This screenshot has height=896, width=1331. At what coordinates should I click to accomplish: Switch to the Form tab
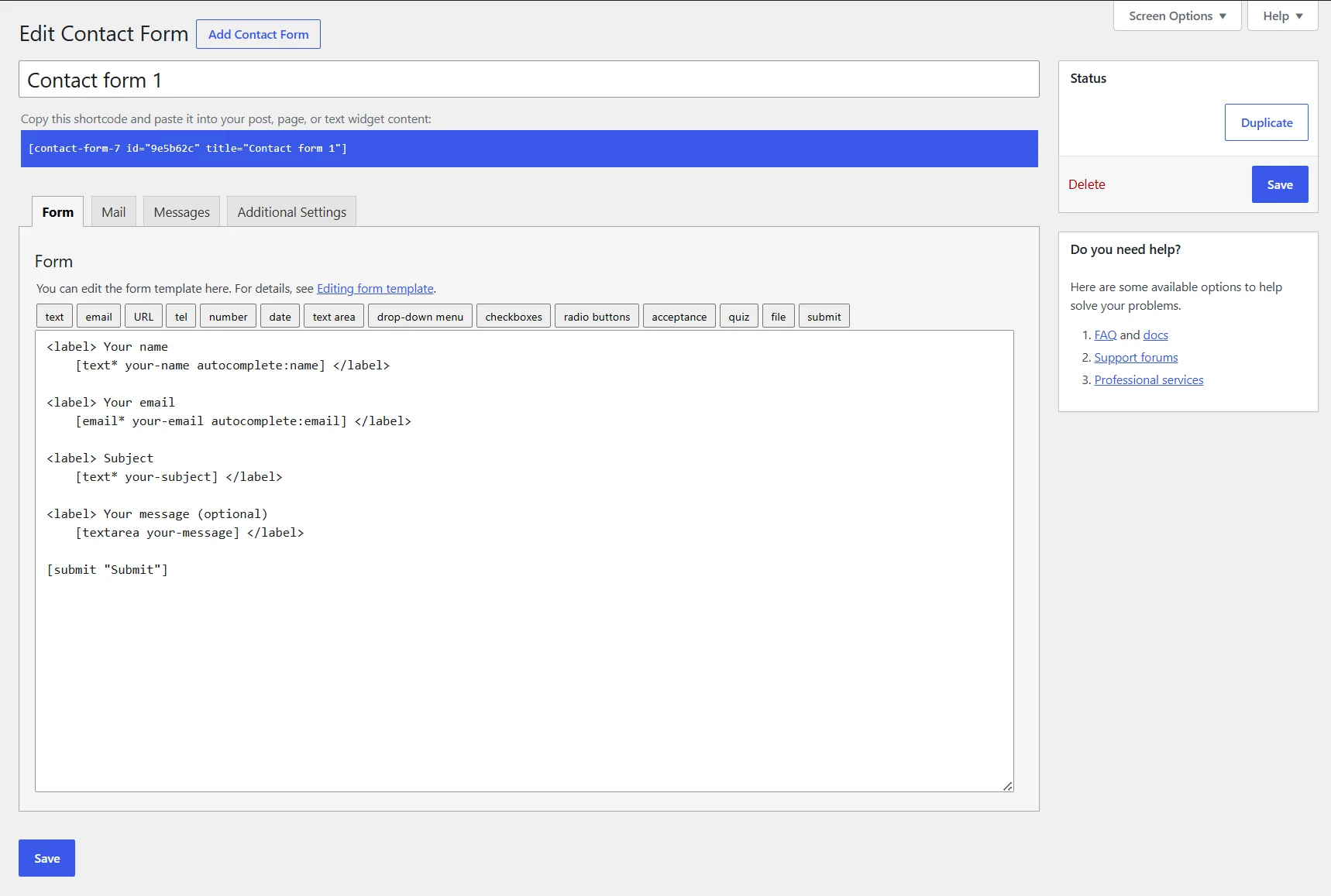tap(58, 212)
